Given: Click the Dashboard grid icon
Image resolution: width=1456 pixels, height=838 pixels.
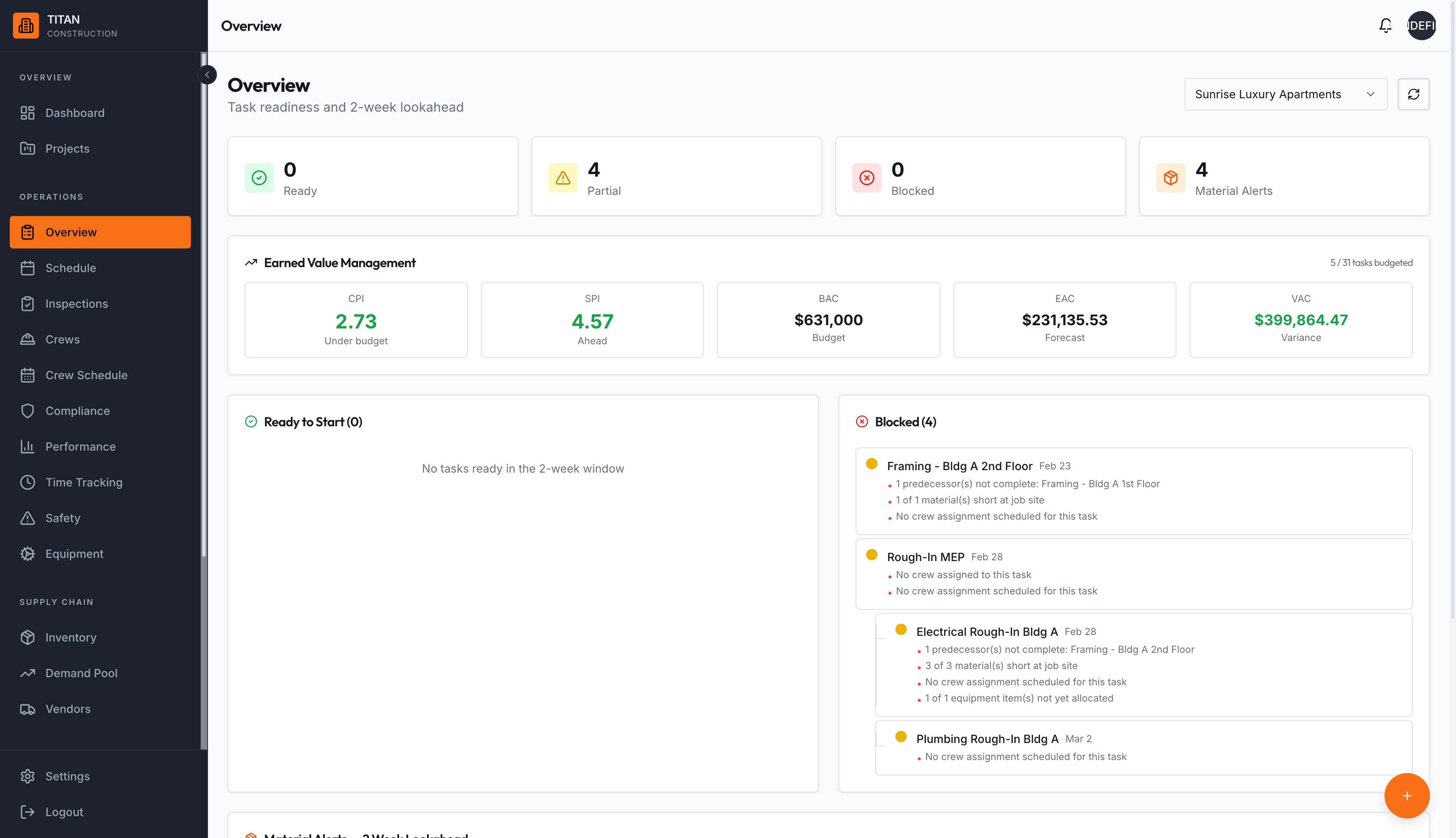Looking at the screenshot, I should click(28, 113).
